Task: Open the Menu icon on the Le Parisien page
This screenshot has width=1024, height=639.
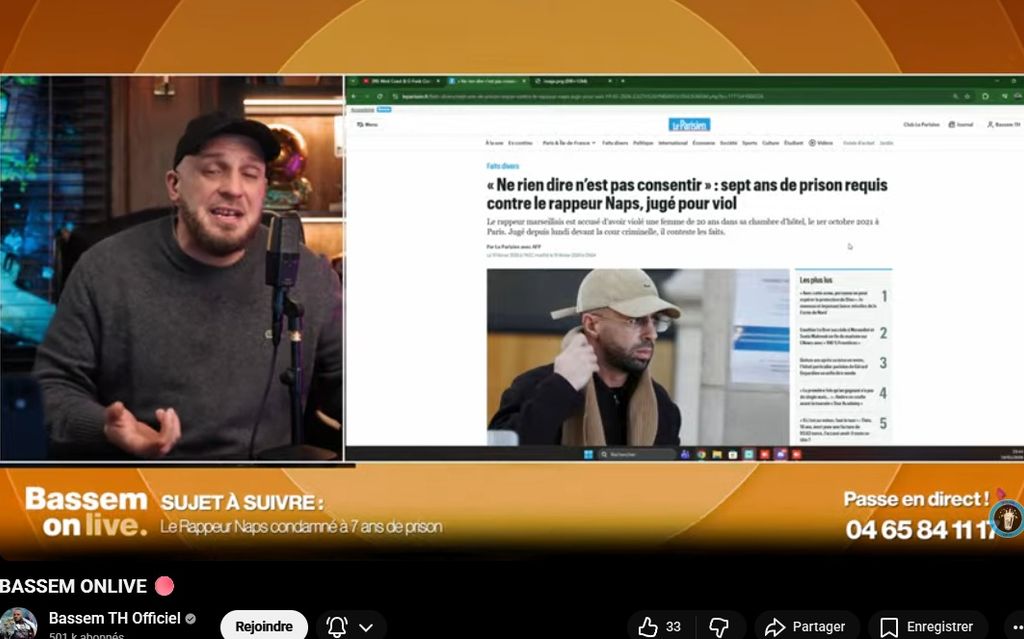Action: pyautogui.click(x=367, y=124)
